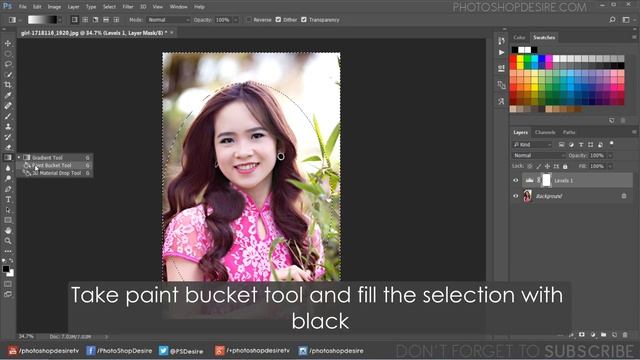Lock all on the layer with the padlock icon
This screenshot has width=640, height=360.
(565, 167)
